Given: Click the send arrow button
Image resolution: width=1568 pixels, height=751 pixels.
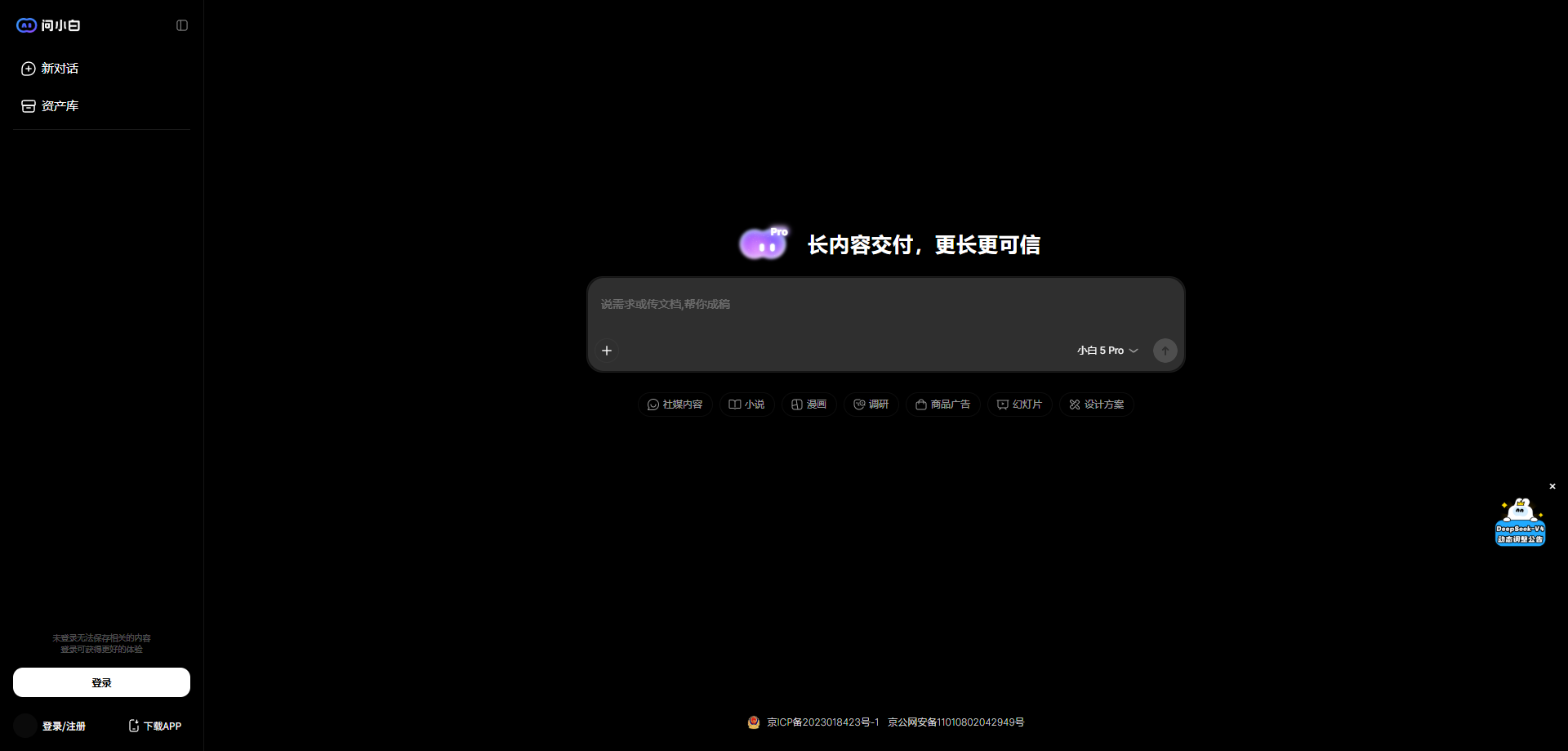Looking at the screenshot, I should [1165, 351].
